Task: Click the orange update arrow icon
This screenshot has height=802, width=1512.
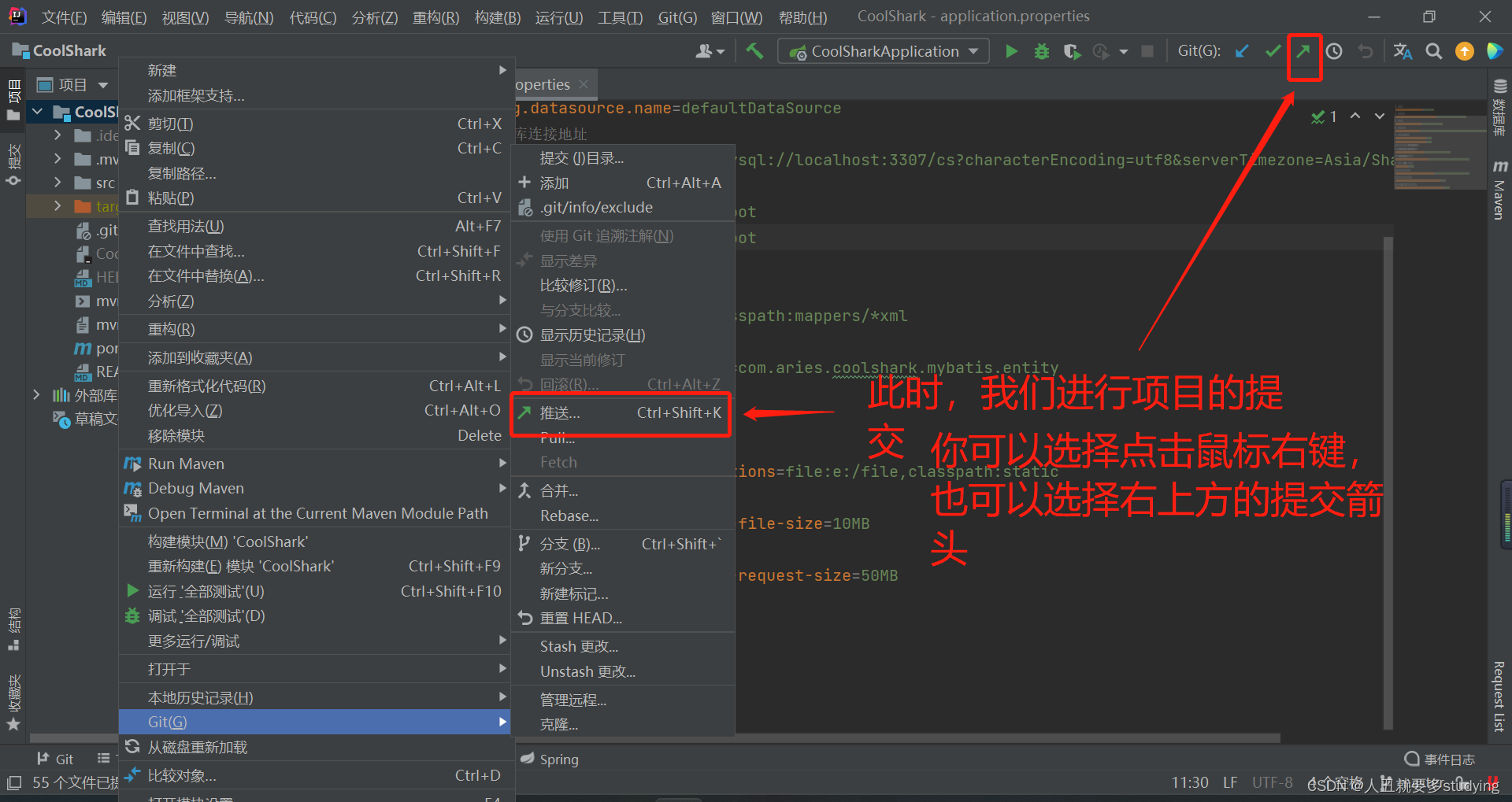Action: (1465, 51)
